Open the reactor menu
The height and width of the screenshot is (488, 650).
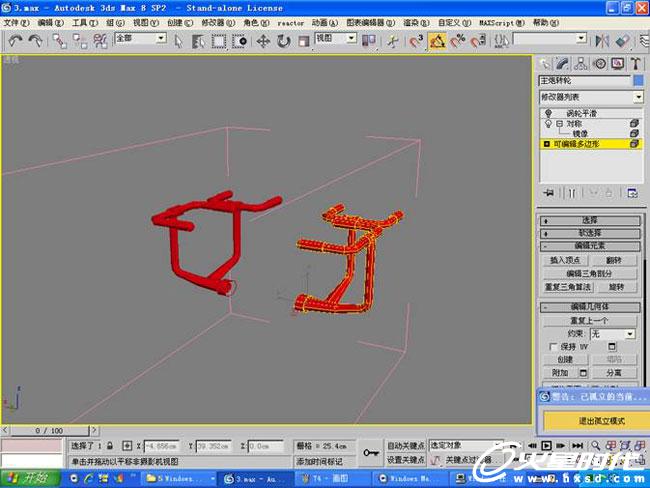click(291, 23)
